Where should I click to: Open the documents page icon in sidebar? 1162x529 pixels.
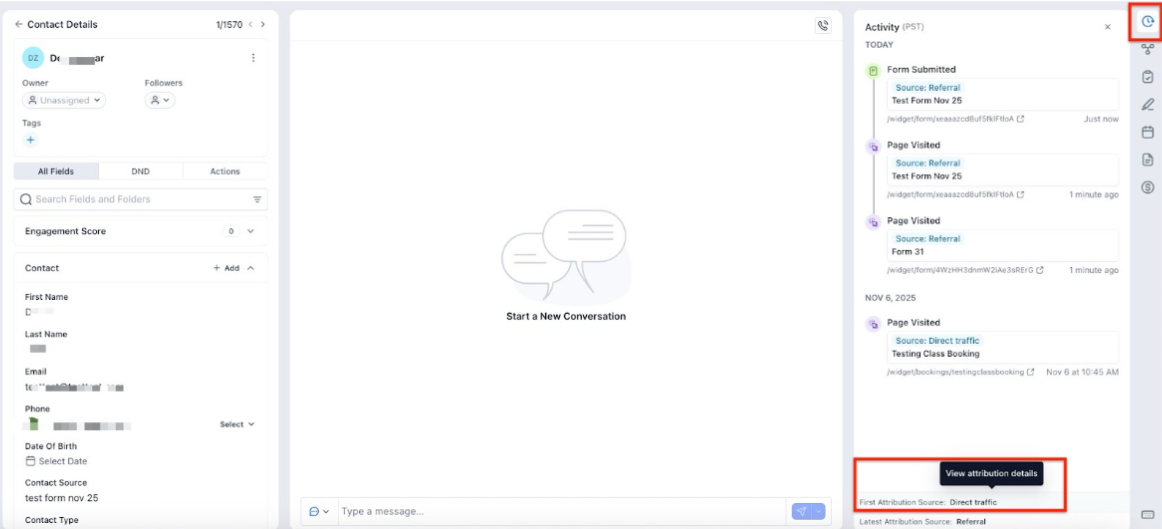pyautogui.click(x=1147, y=159)
